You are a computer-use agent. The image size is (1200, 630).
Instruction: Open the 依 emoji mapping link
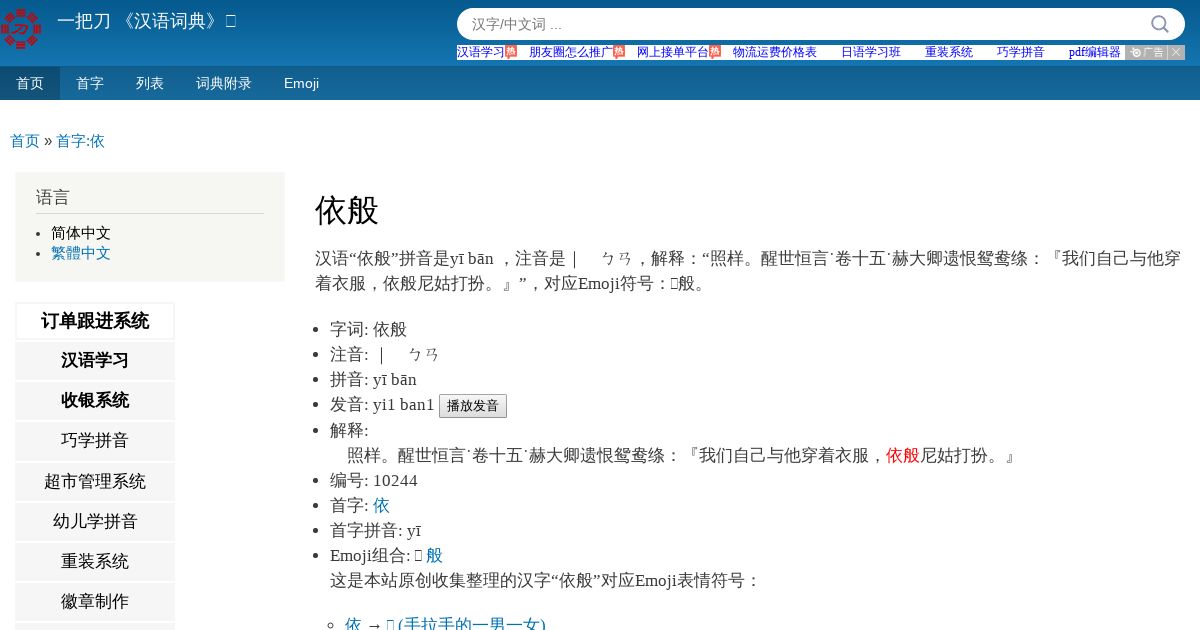[353, 624]
